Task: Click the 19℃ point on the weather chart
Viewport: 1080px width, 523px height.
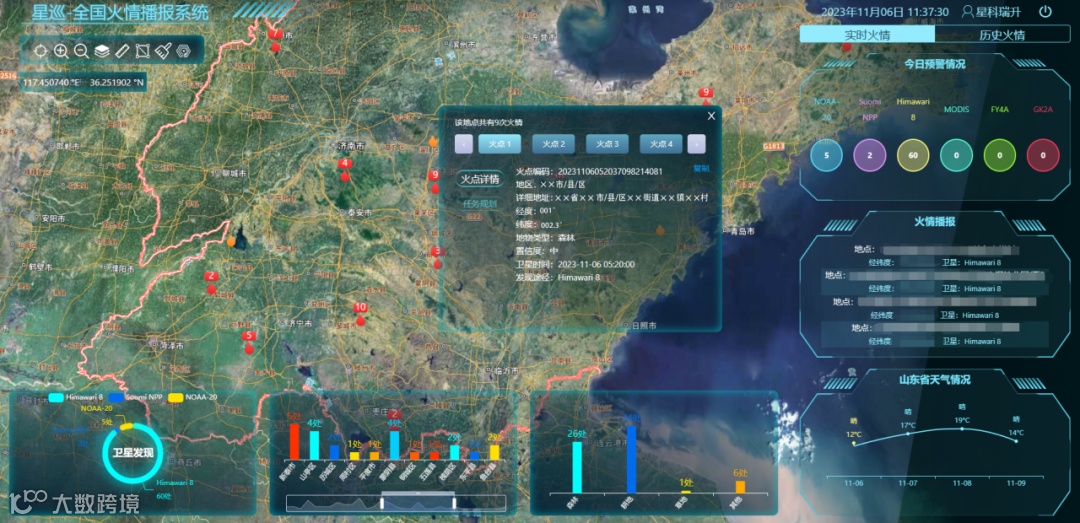Action: [x=962, y=429]
